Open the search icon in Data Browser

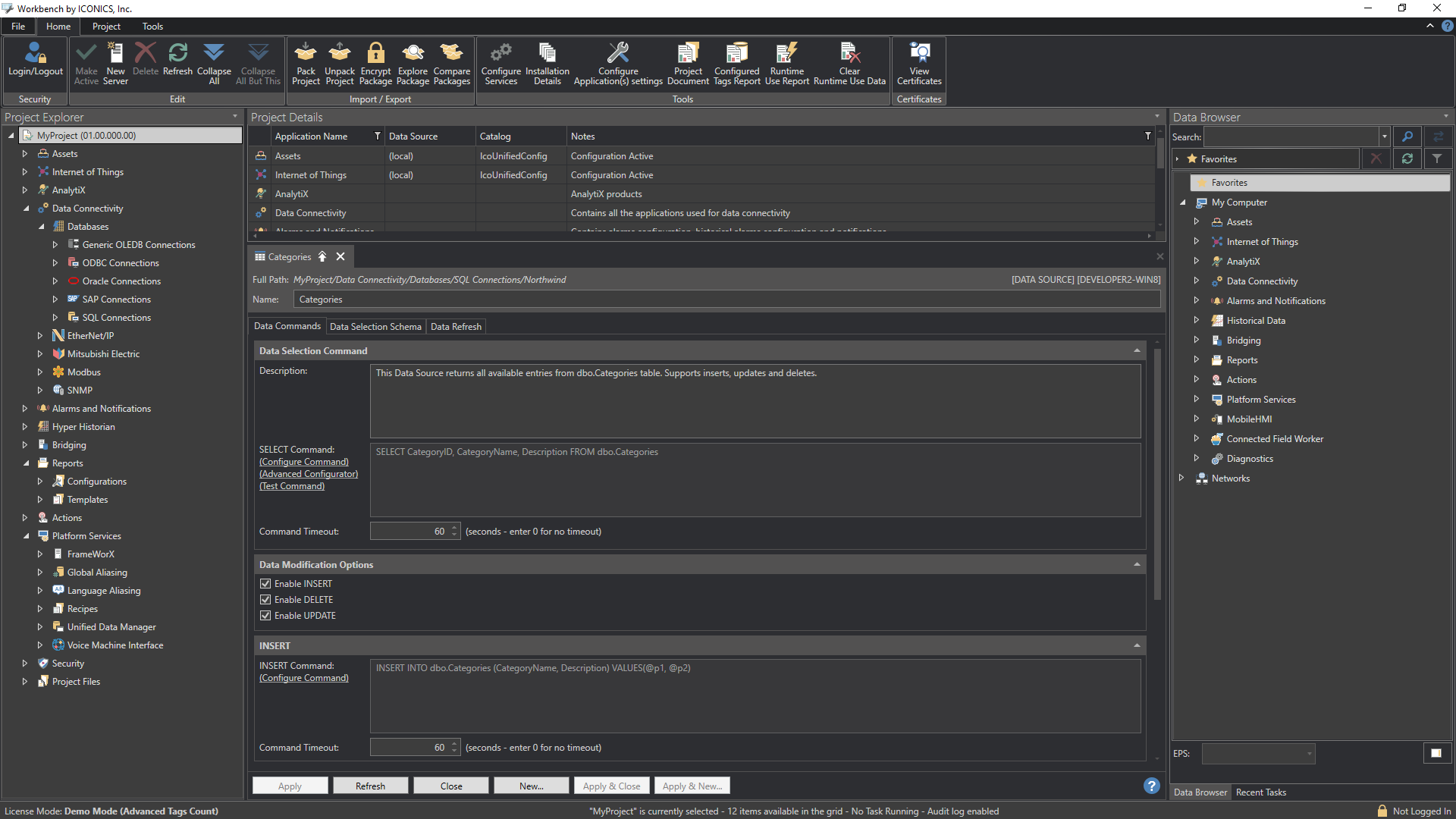(1407, 136)
